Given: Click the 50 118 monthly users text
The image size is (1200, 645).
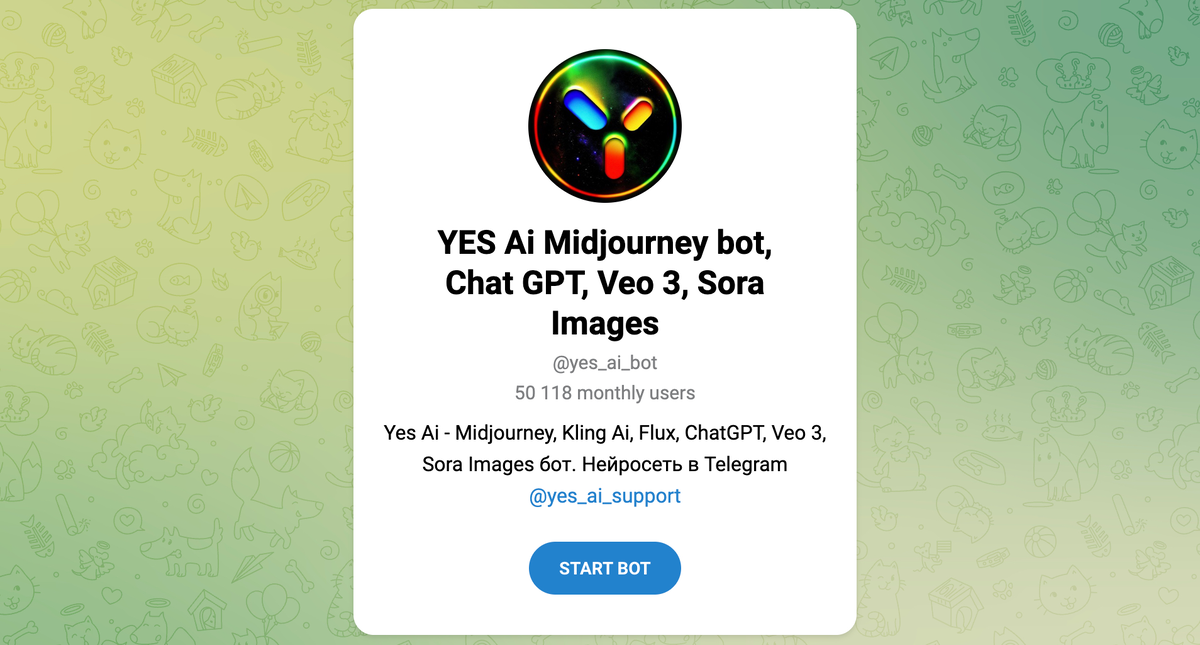Looking at the screenshot, I should tap(605, 393).
